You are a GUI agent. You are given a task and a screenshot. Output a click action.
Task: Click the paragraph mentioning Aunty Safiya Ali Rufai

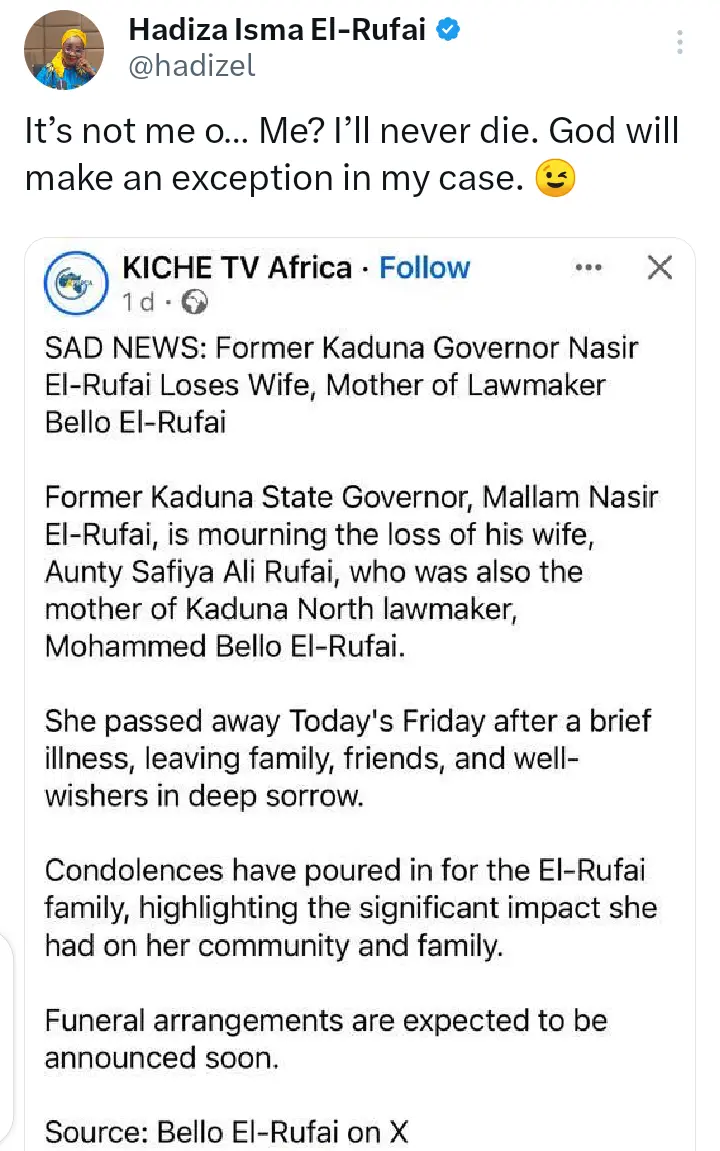tap(350, 571)
